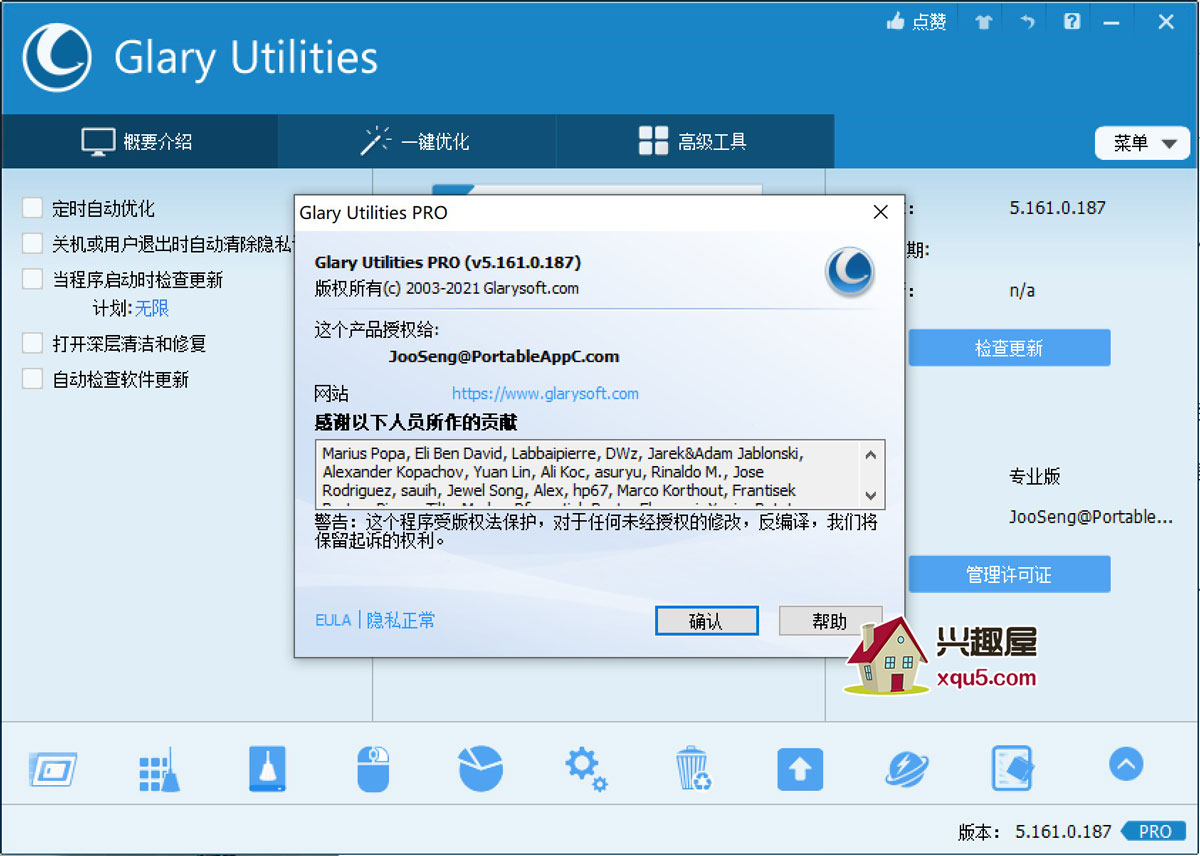
Task: Open the planet browser assistant icon
Action: pos(907,770)
